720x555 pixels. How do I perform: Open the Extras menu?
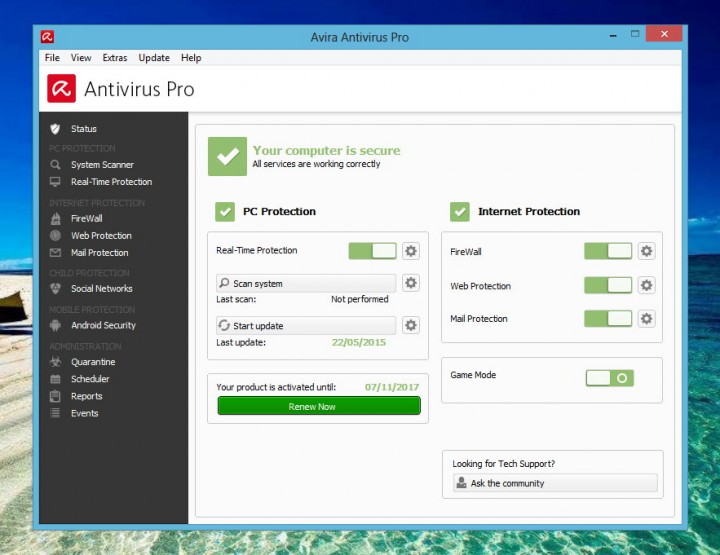point(115,58)
